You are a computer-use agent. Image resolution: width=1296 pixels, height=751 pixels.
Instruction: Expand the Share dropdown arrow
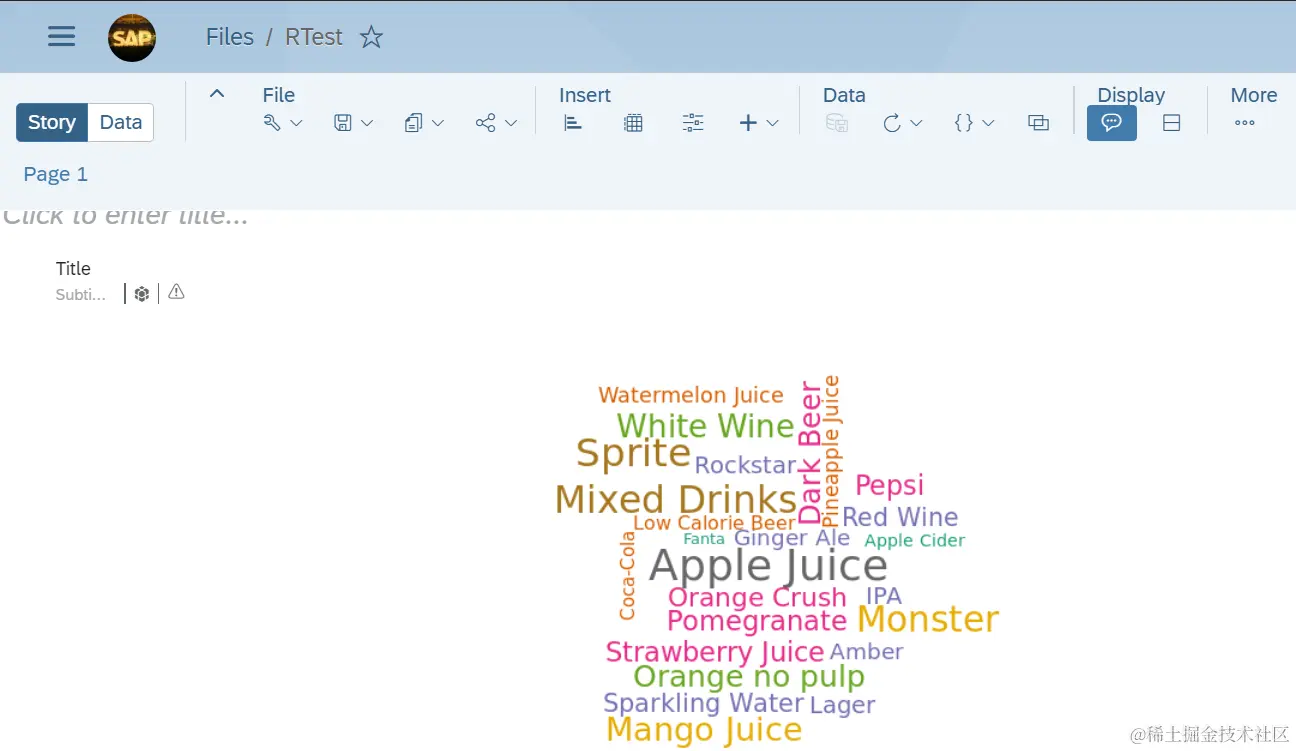511,123
